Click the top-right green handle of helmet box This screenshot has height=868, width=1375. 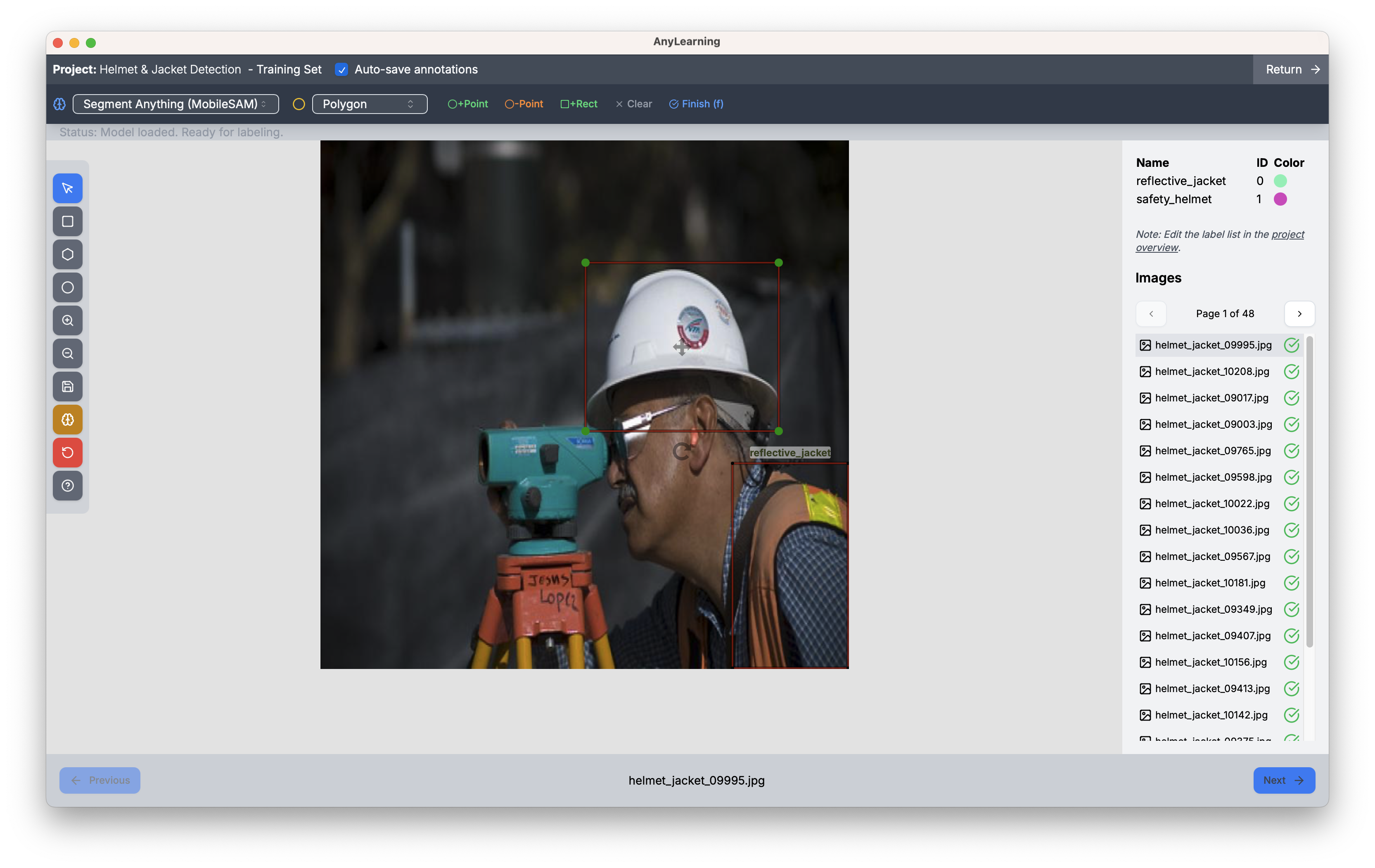pos(778,263)
